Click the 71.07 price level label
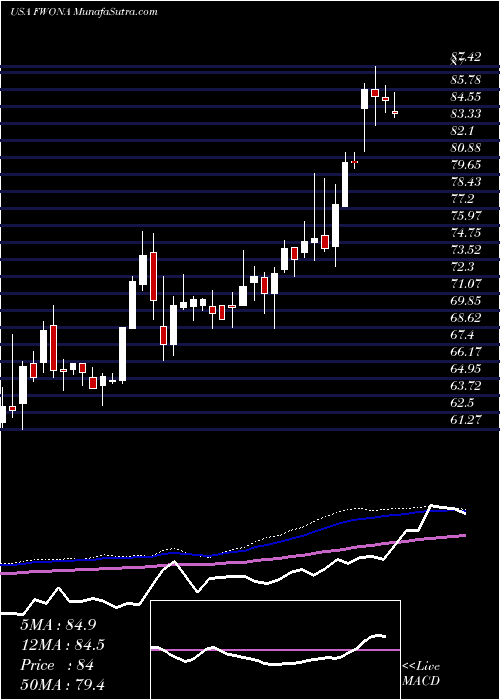Viewport: 500px width, 700px height. pyautogui.click(x=466, y=283)
